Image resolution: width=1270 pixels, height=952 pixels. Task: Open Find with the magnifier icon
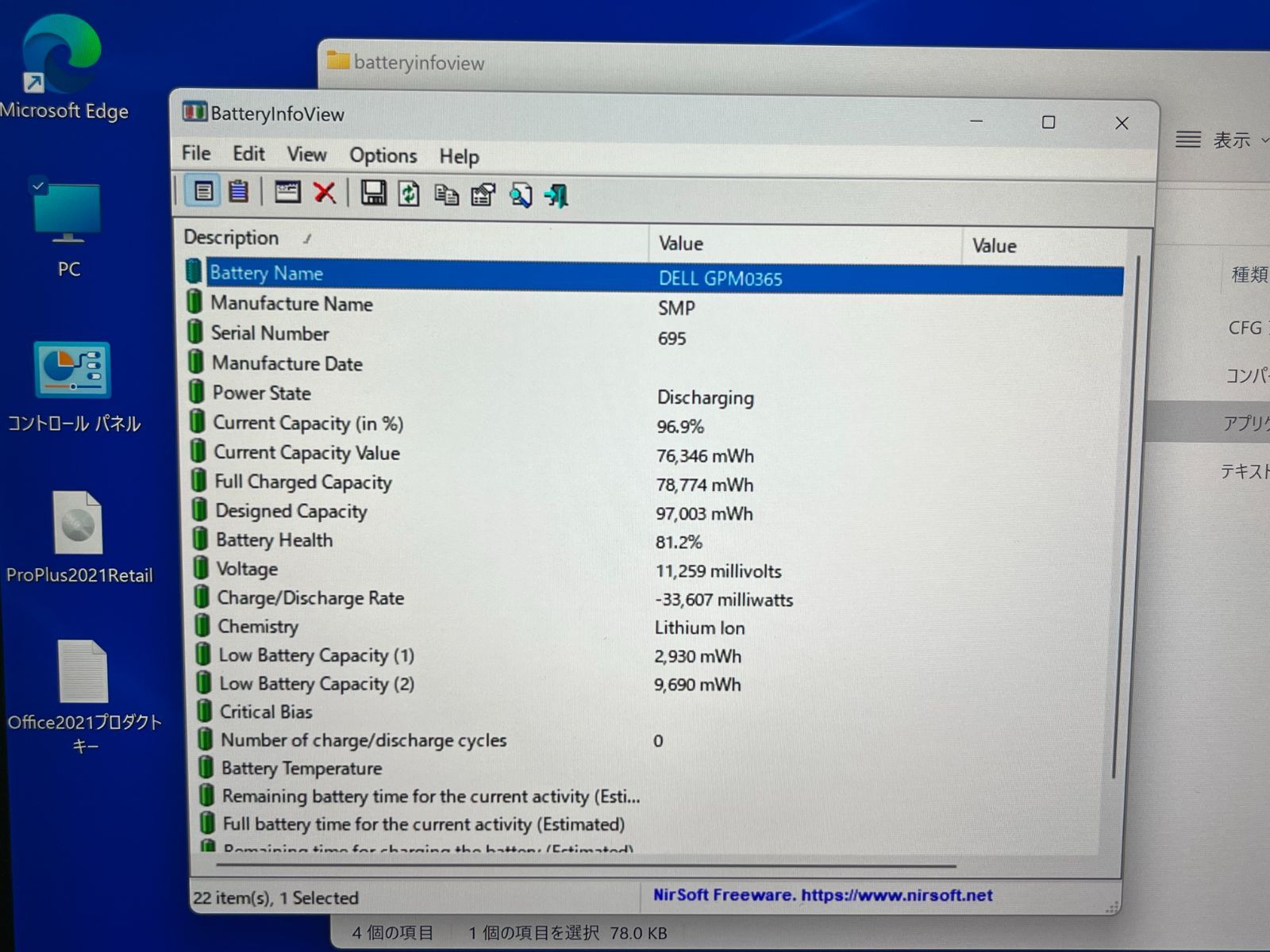[x=520, y=195]
